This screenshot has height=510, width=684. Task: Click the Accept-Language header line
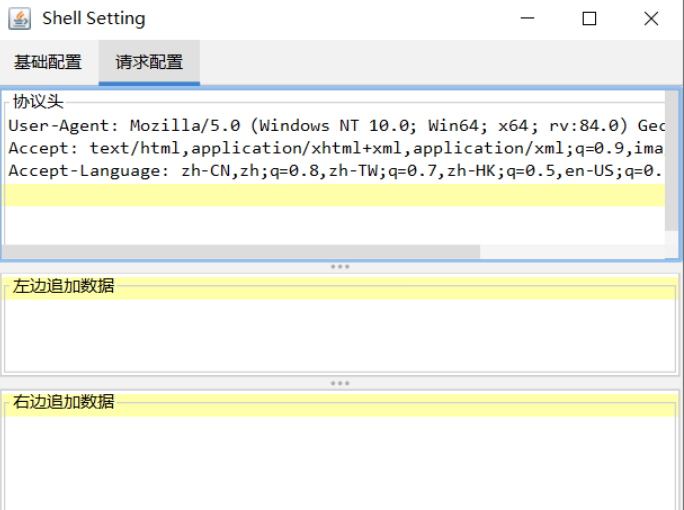300,171
